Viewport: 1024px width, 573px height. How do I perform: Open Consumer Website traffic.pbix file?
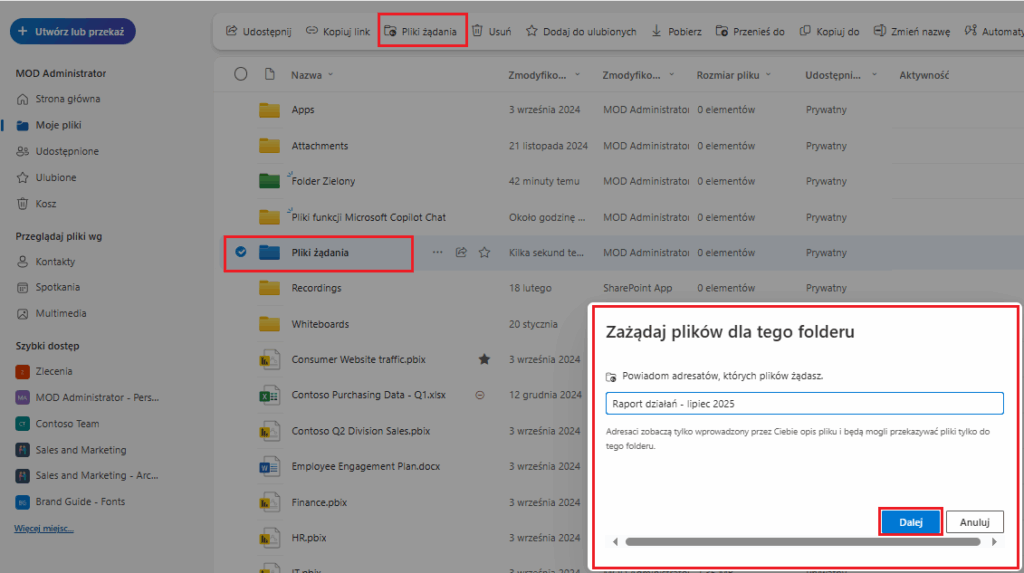tap(359, 359)
